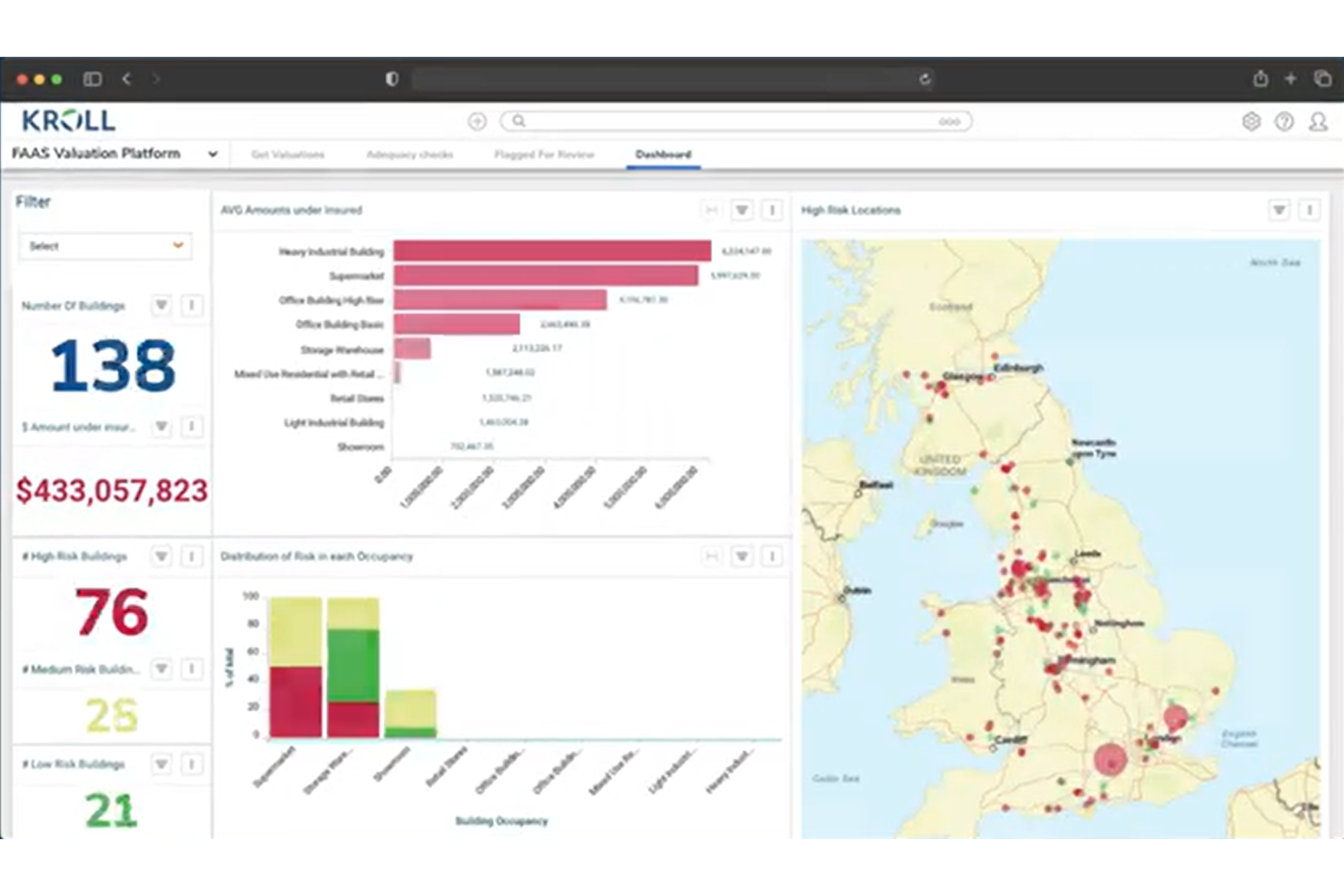This screenshot has width=1344, height=896.
Task: Click the maximize icon on AVG Amounts panel
Action: pos(711,210)
